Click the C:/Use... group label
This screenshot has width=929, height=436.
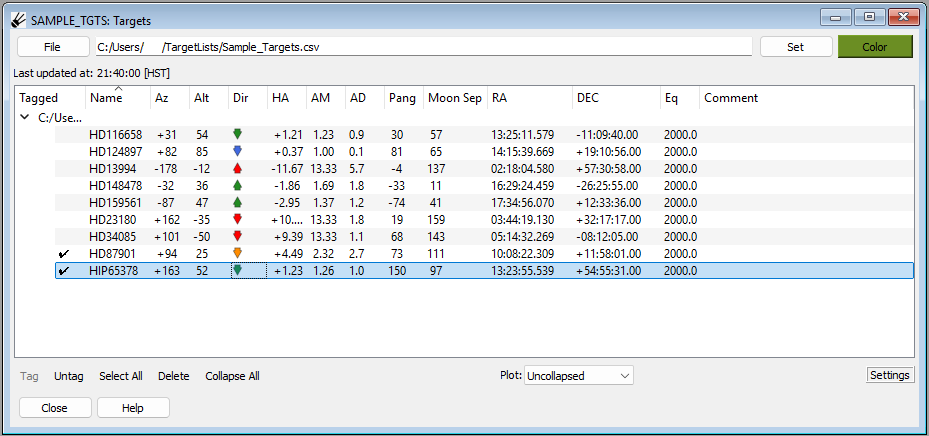tap(60, 117)
